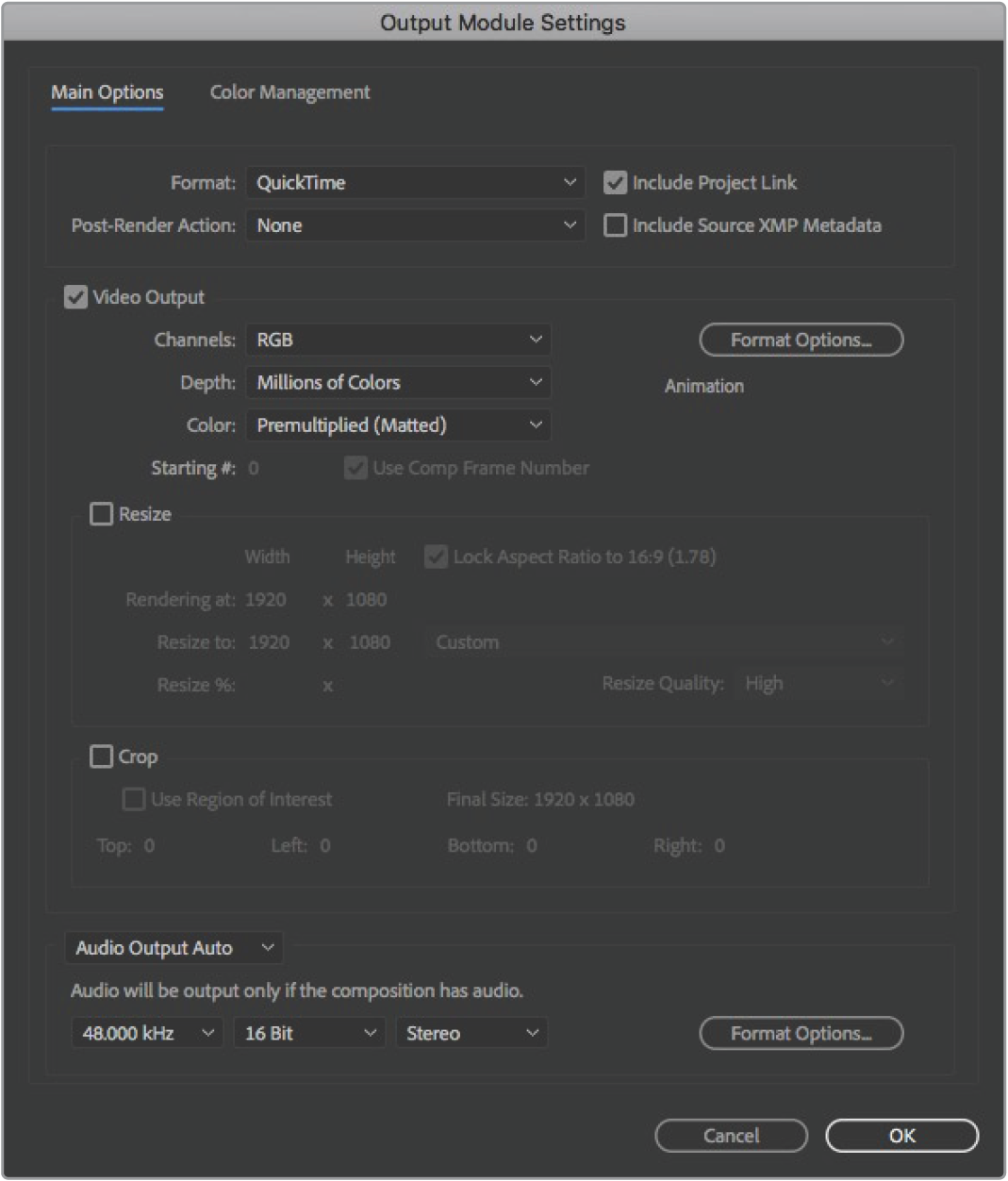Image resolution: width=1008 pixels, height=1181 pixels.
Task: Toggle the Video Output checkbox
Action: (76, 297)
